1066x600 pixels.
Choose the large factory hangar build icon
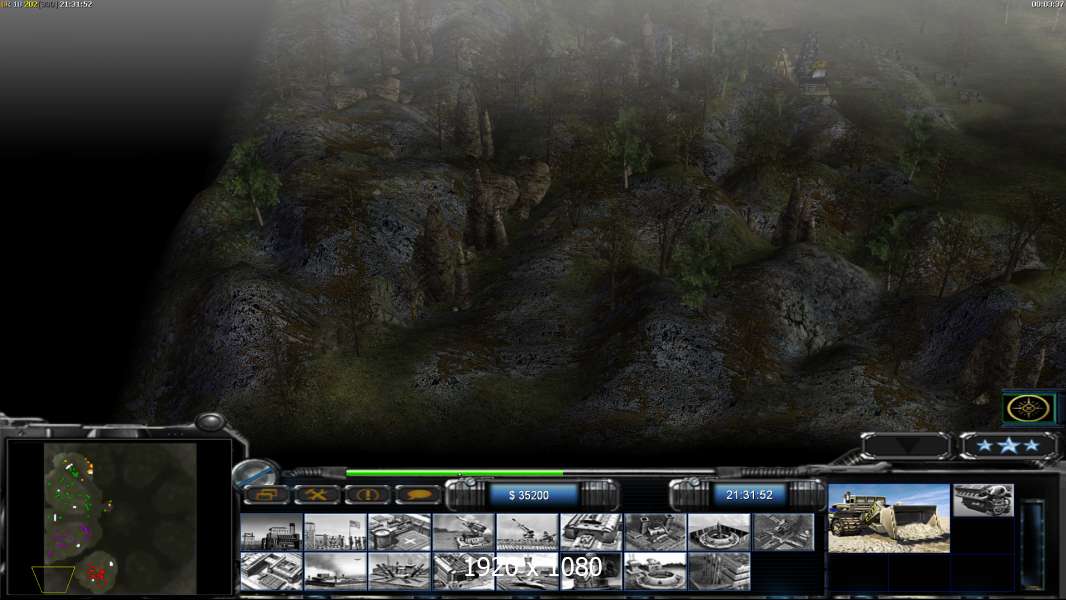tap(591, 532)
